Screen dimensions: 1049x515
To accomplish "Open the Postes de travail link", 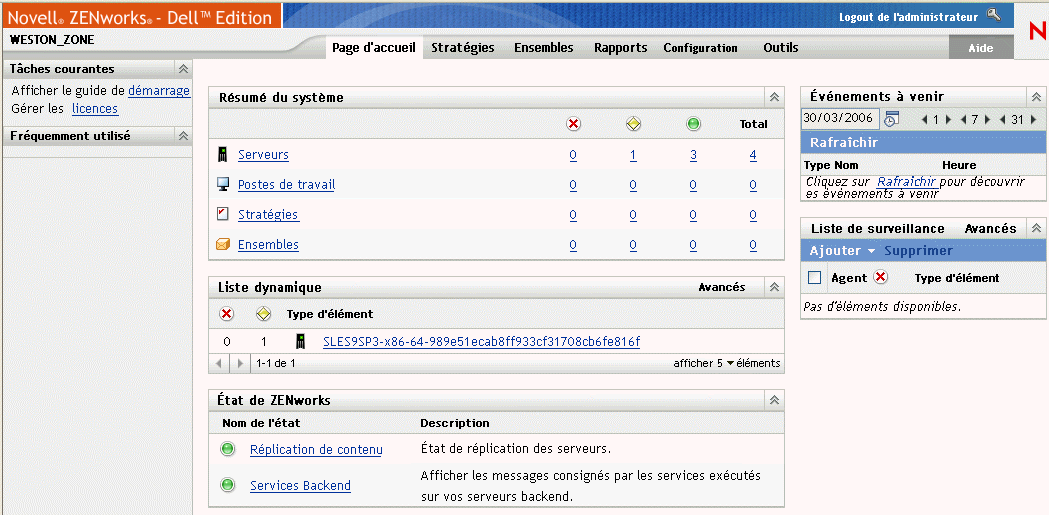I will [286, 185].
